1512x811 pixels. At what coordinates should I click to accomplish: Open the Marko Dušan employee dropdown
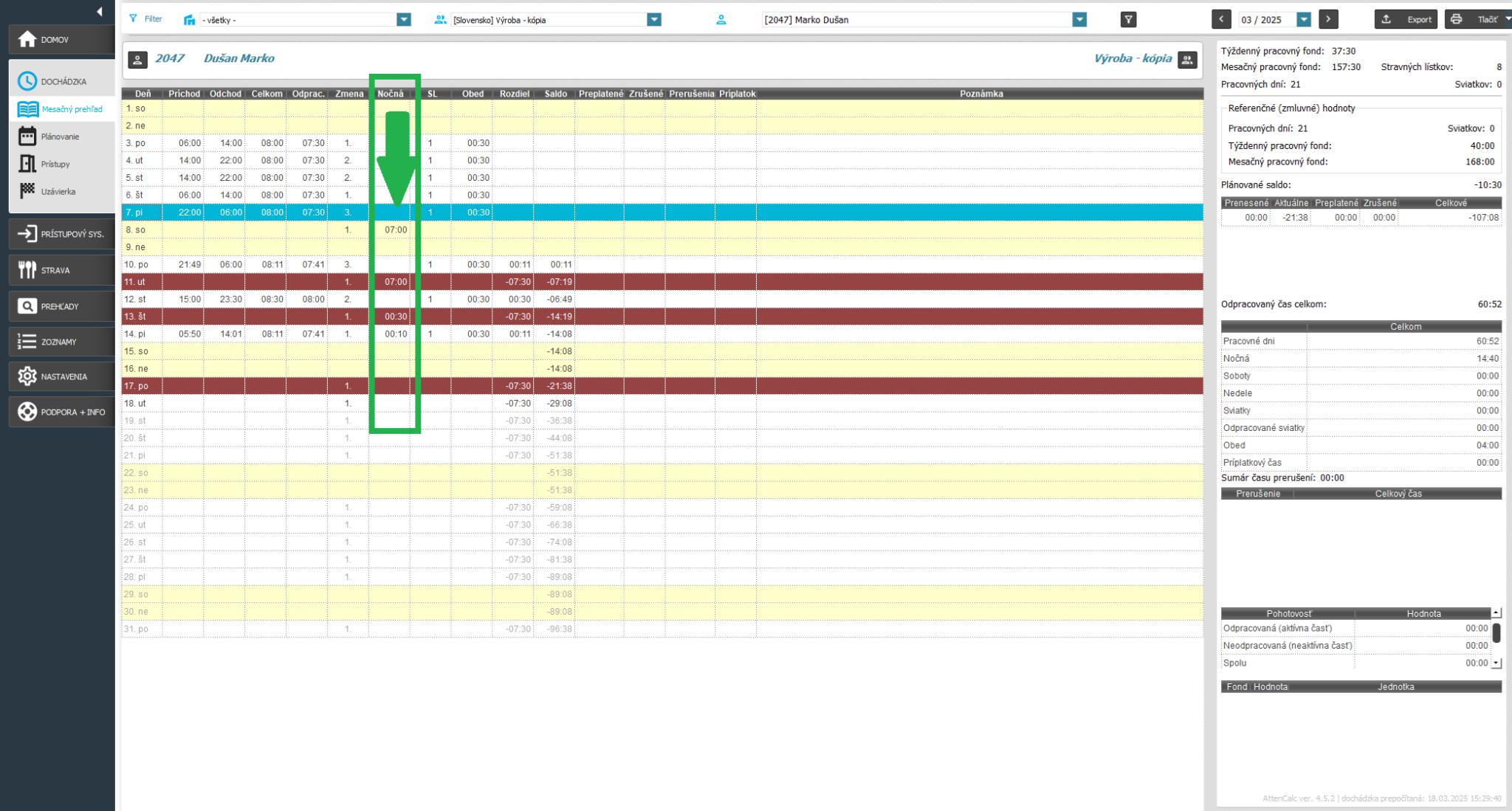(1079, 20)
